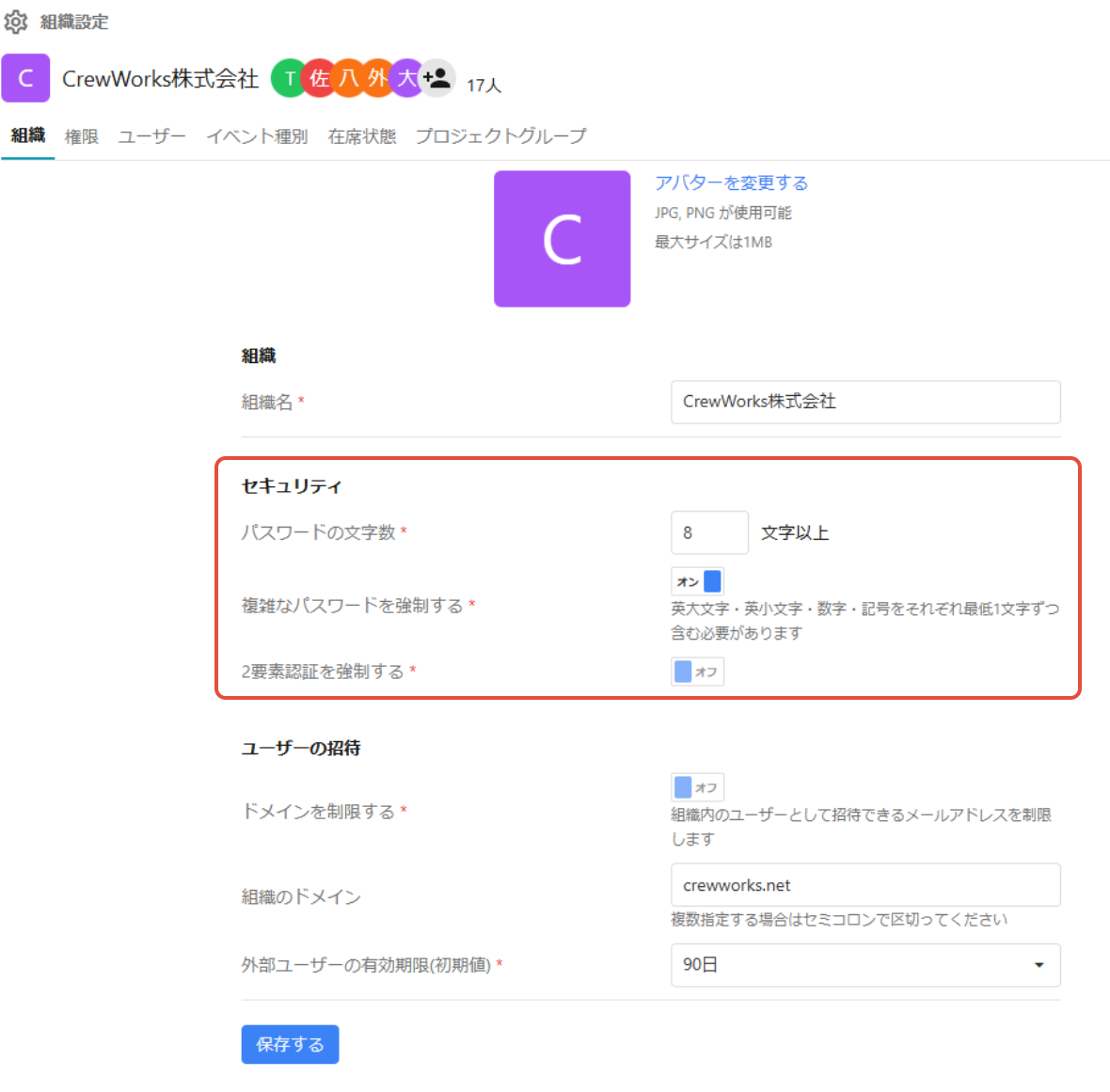Click the 組織名 input field
This screenshot has height=1092, width=1110.
[x=865, y=402]
